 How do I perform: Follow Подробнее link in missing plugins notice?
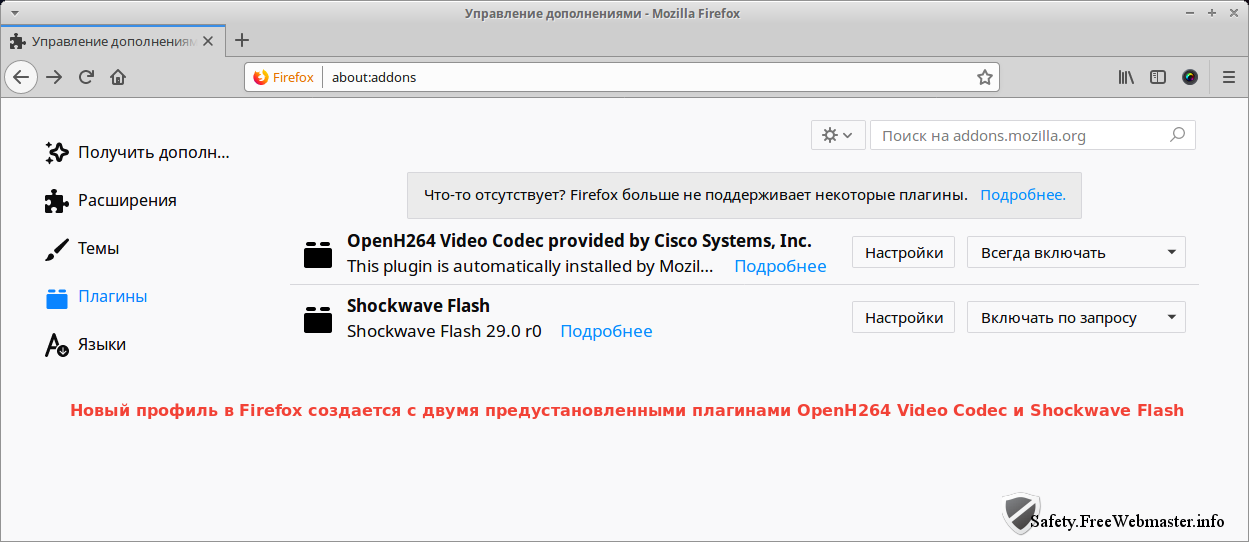click(x=1023, y=195)
